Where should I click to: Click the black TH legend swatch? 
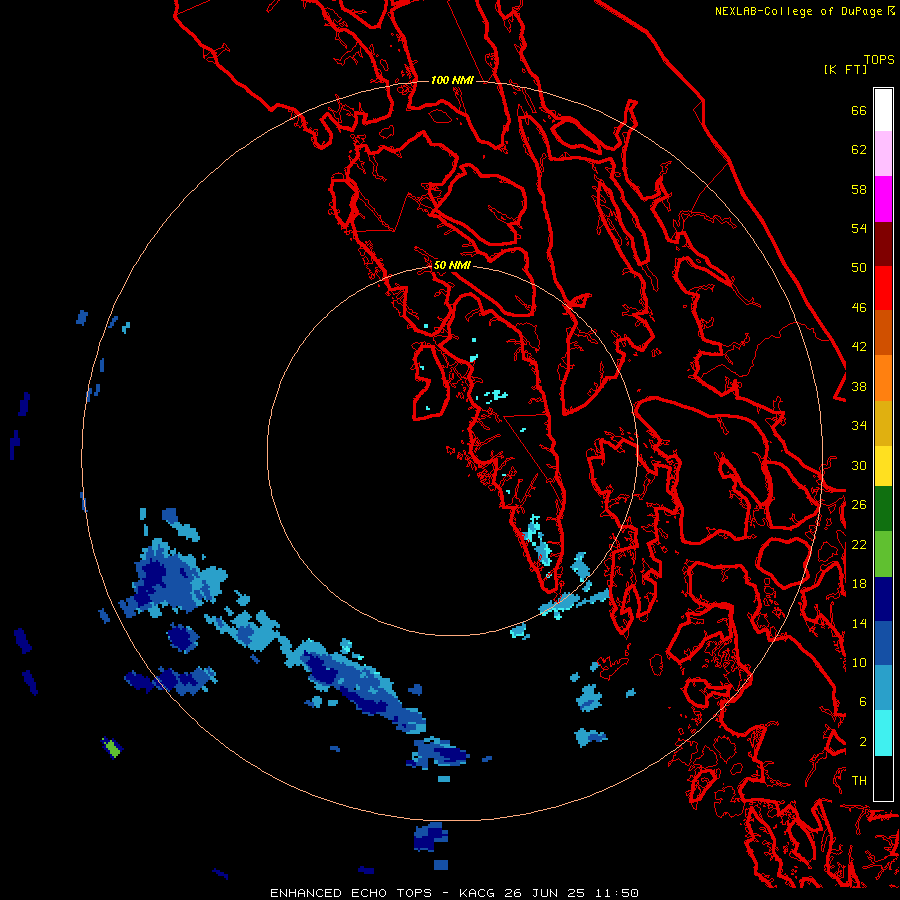click(x=883, y=778)
